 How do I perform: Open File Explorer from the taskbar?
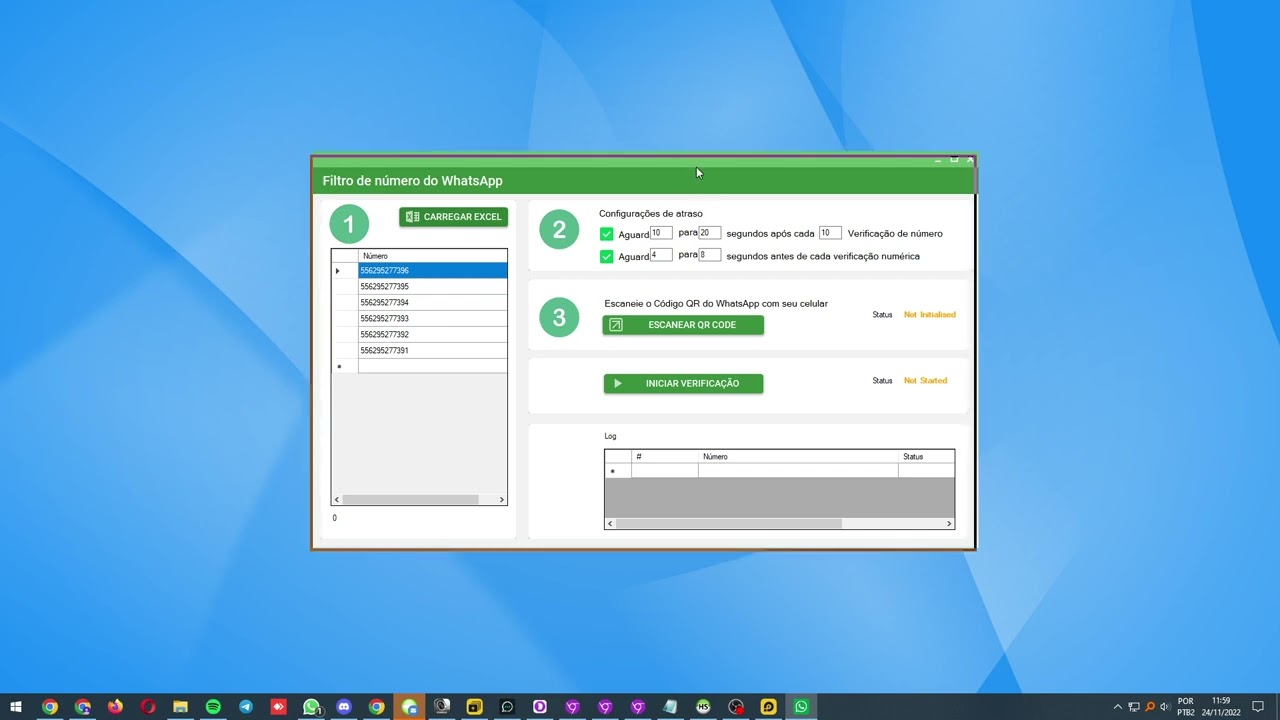pyautogui.click(x=180, y=707)
